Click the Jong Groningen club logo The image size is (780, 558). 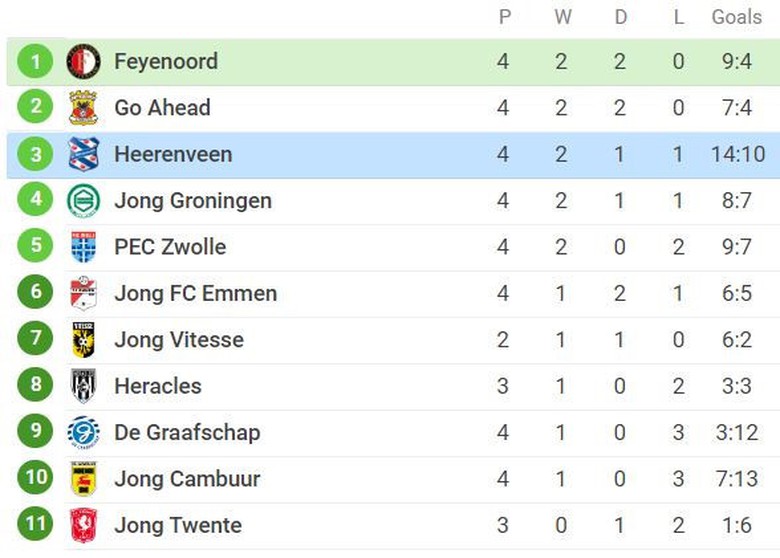tap(83, 201)
